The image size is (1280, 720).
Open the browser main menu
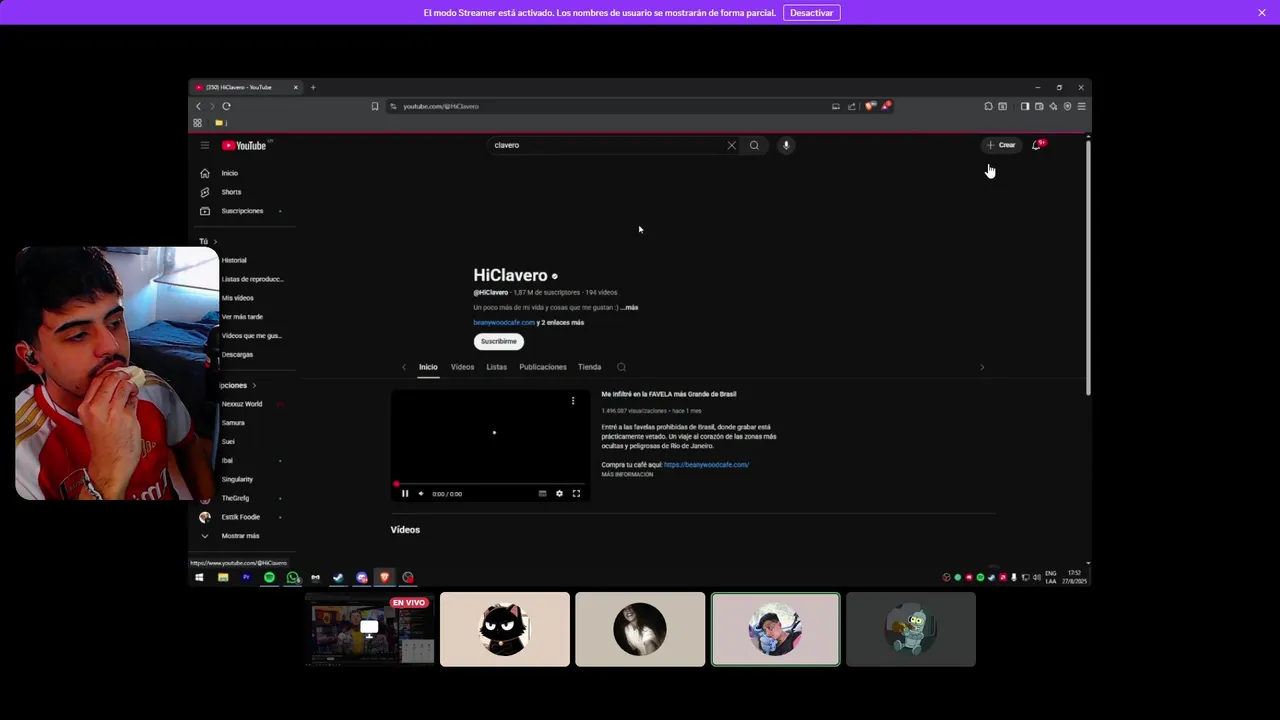[1081, 106]
